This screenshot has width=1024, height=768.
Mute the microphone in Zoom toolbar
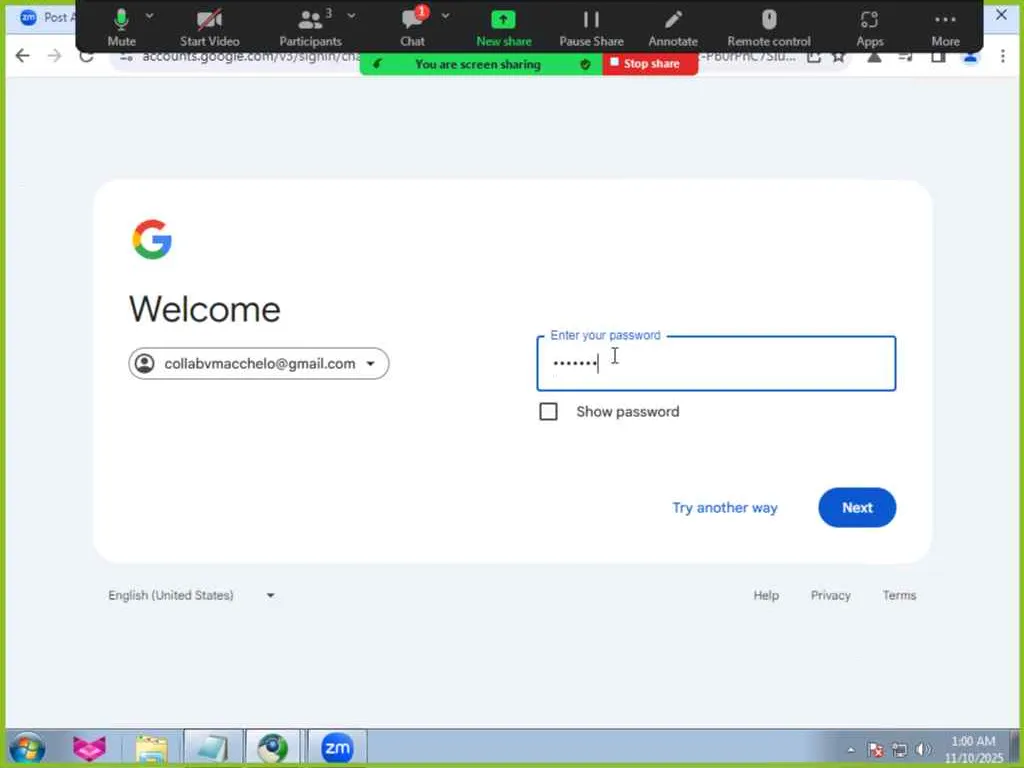[121, 27]
